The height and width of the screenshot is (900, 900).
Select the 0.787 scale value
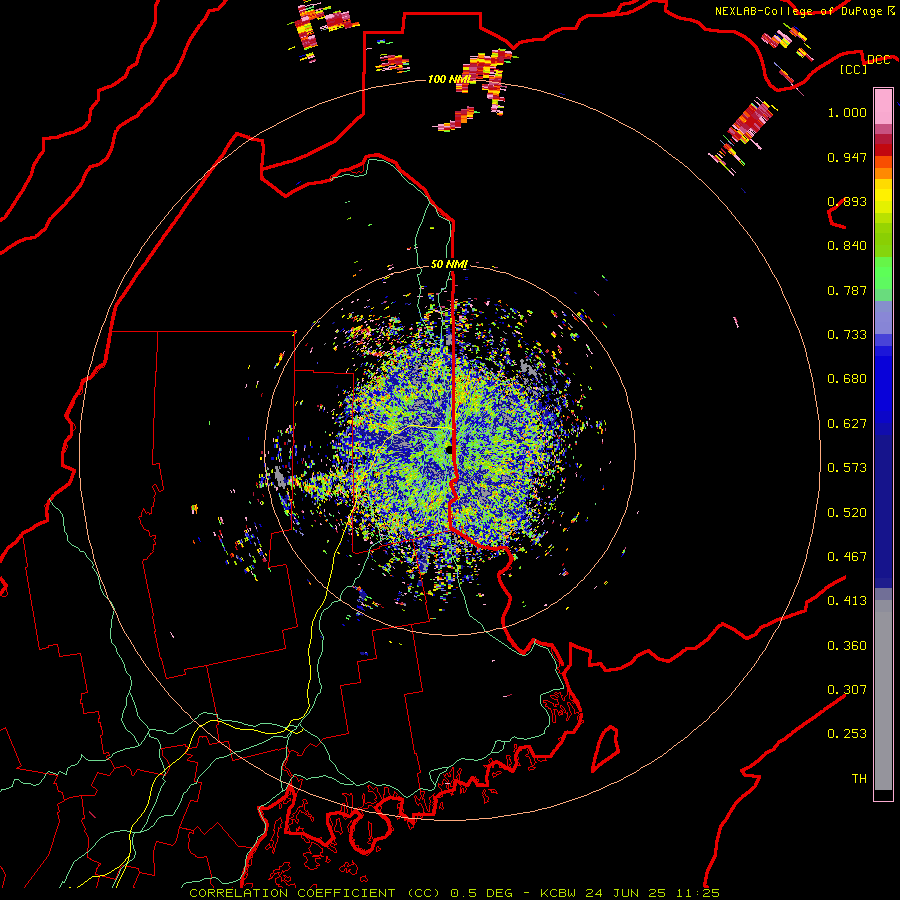coord(847,290)
